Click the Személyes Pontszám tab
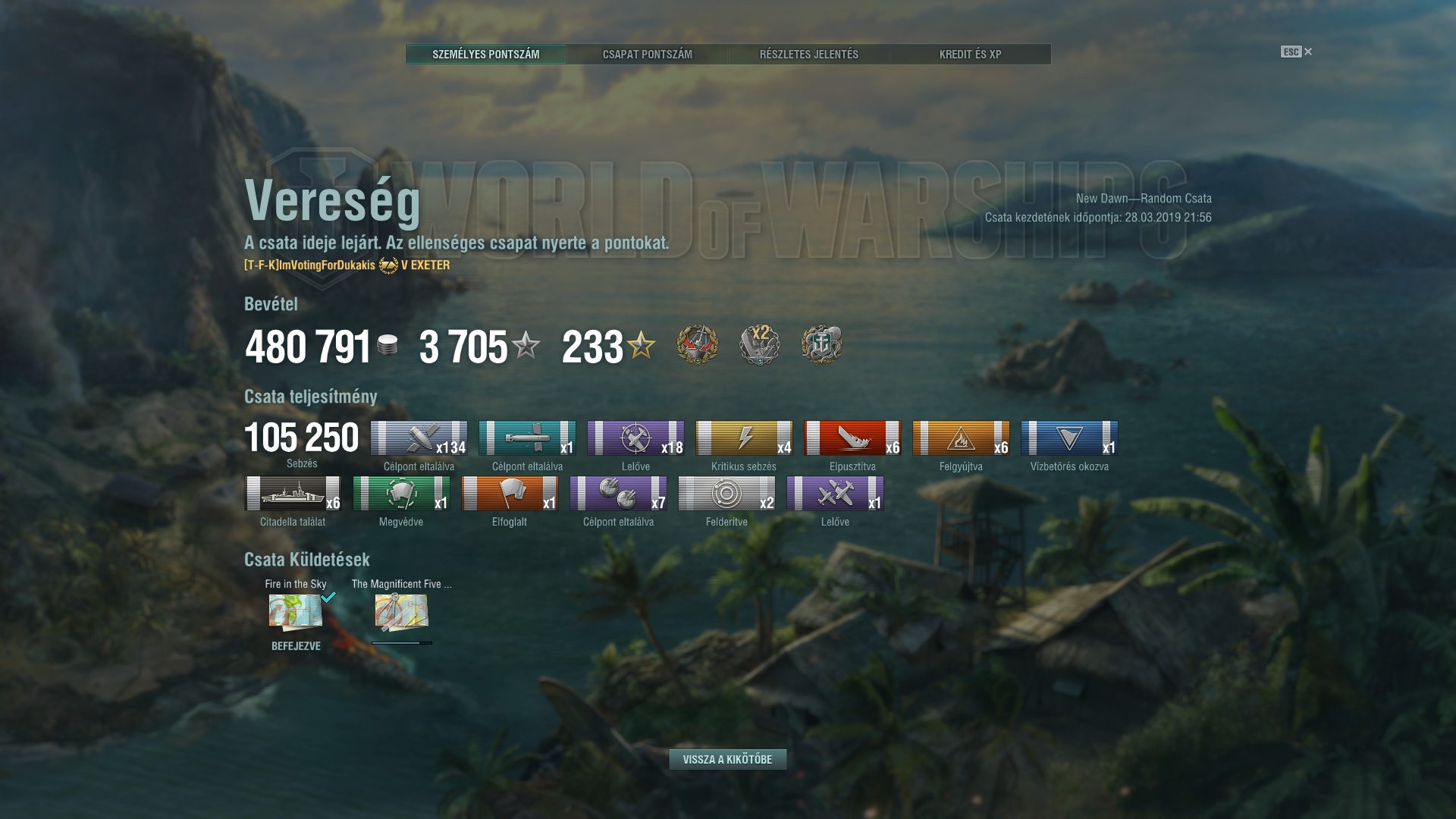1456x819 pixels. click(485, 54)
